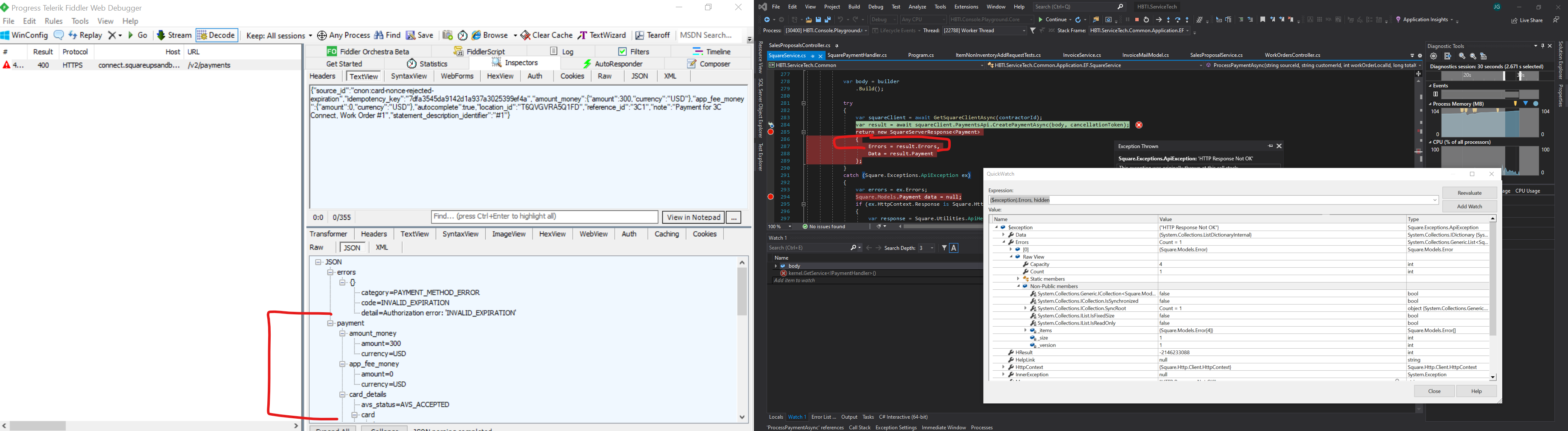The height and width of the screenshot is (431, 1568).
Task: Click the red Stop Debugging icon
Action: click(x=1138, y=20)
